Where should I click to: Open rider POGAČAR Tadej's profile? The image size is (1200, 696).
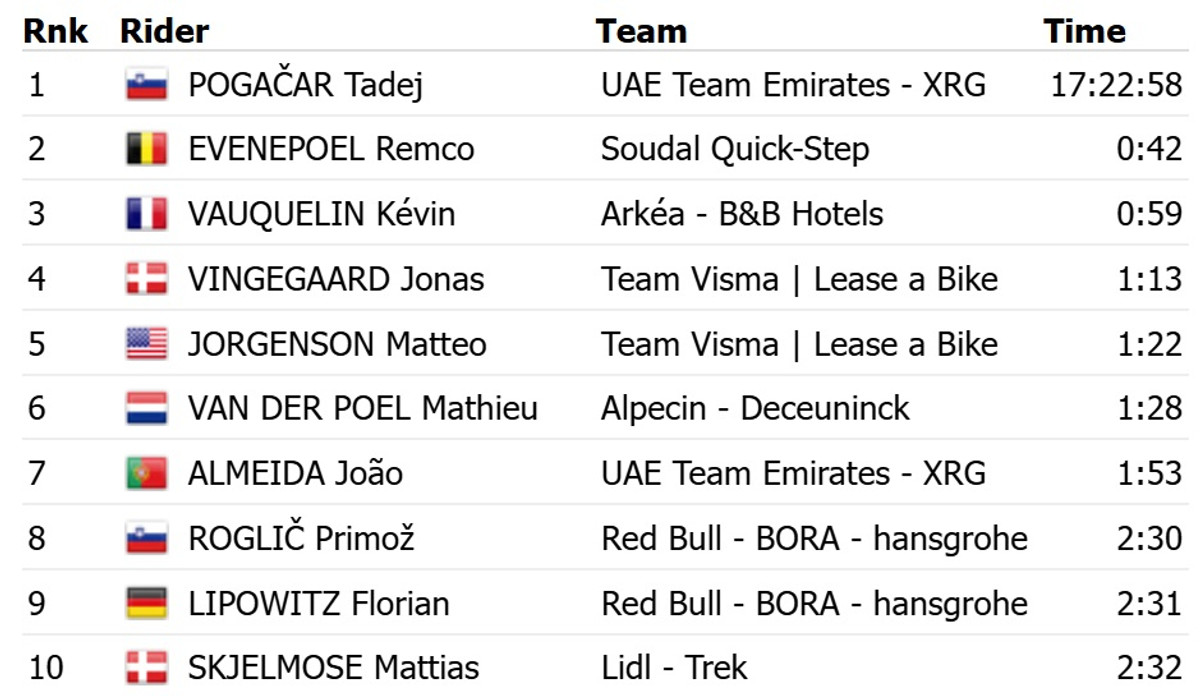pyautogui.click(x=305, y=86)
